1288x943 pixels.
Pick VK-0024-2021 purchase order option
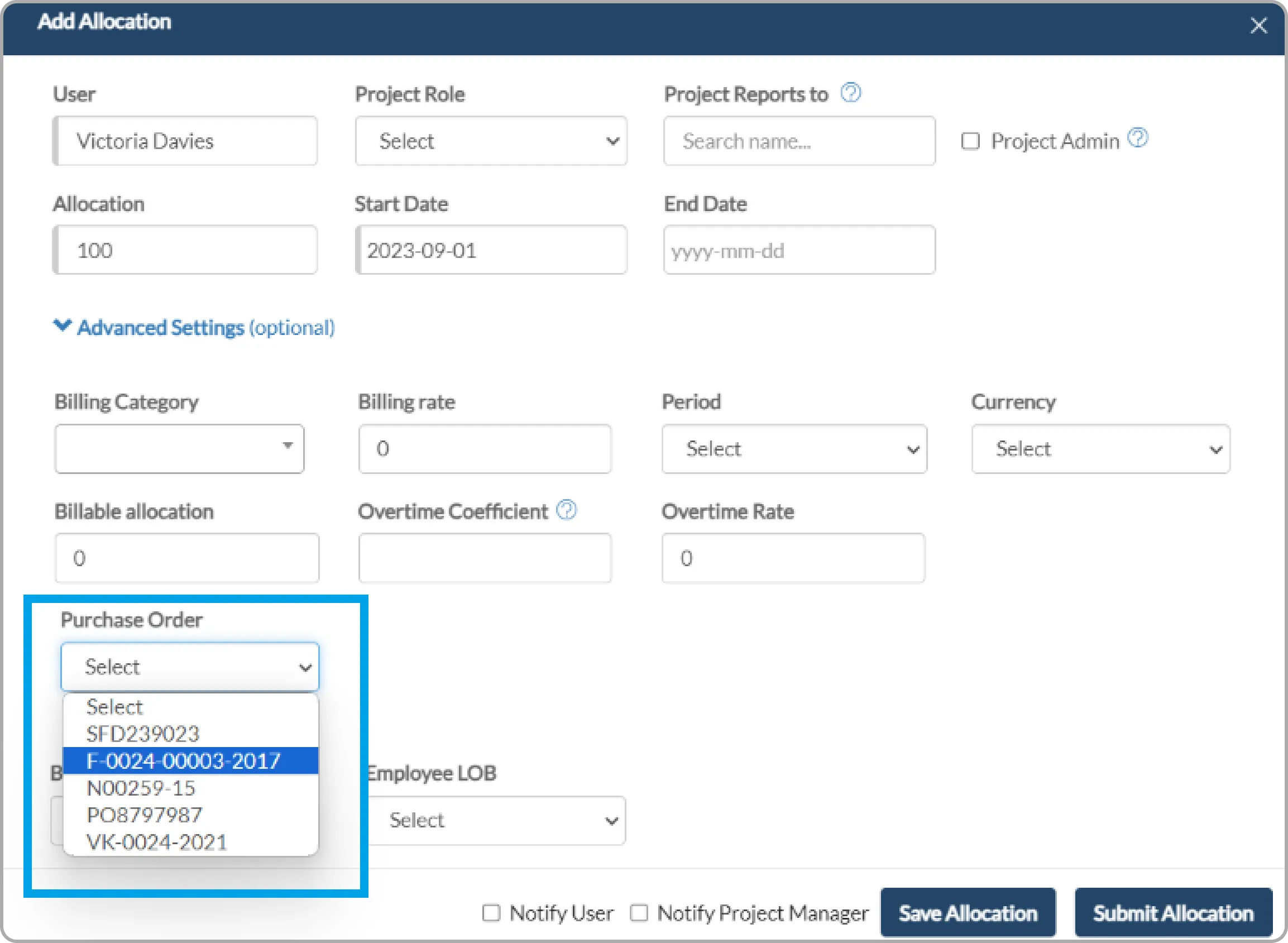(x=156, y=842)
